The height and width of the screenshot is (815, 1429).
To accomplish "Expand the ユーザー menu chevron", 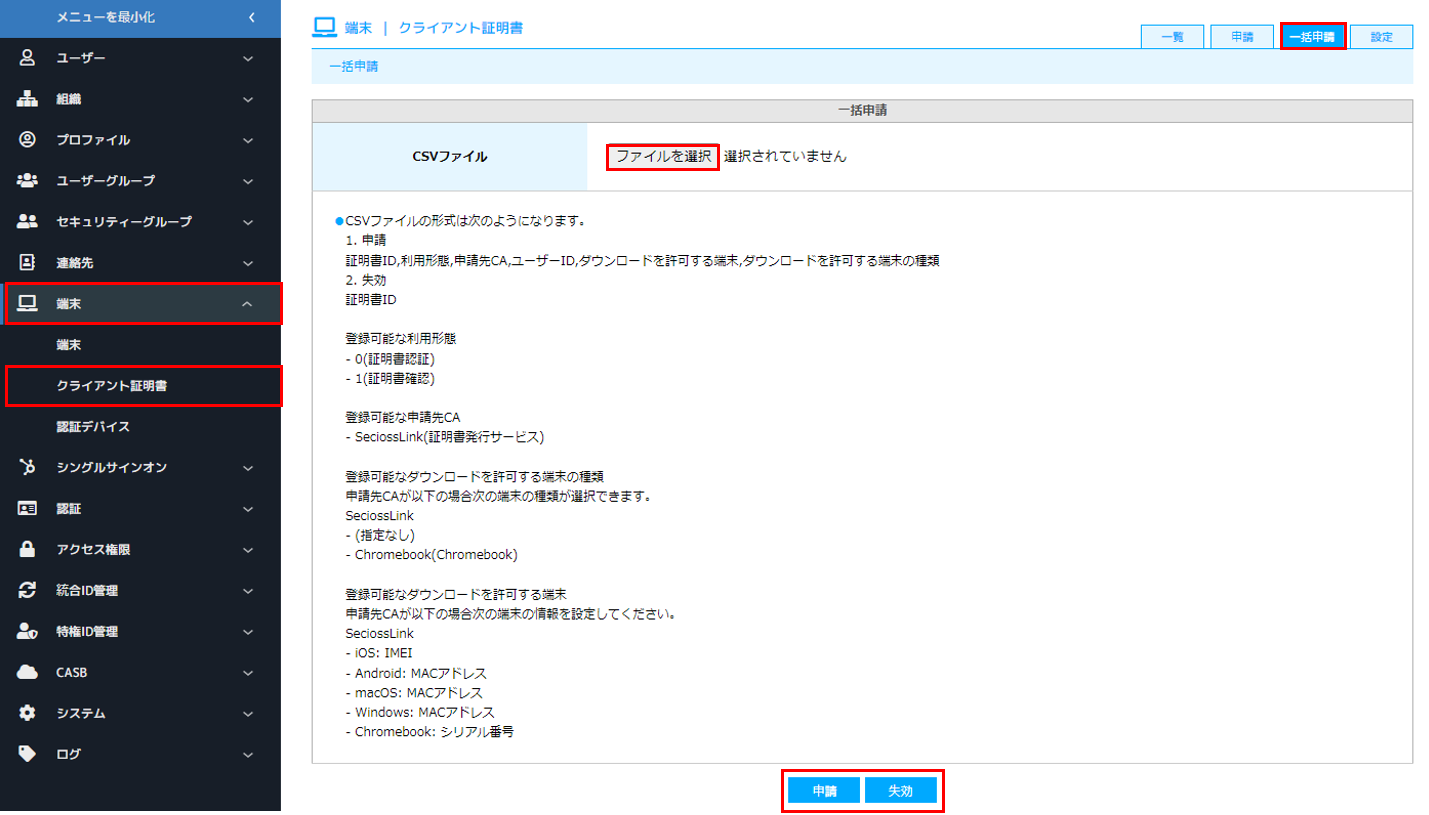I will click(x=248, y=59).
